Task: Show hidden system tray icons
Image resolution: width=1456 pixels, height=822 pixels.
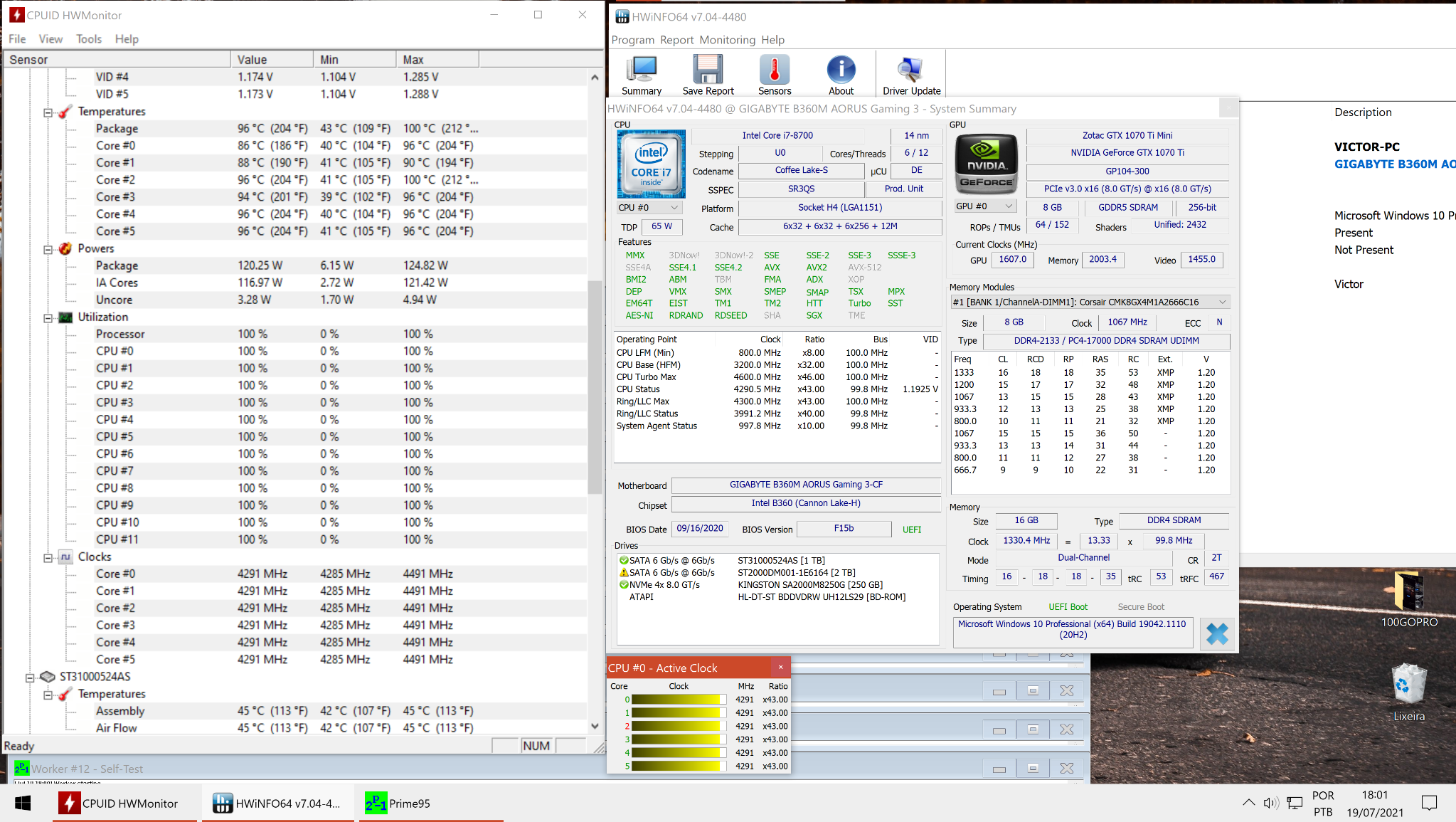Action: pyautogui.click(x=1248, y=803)
